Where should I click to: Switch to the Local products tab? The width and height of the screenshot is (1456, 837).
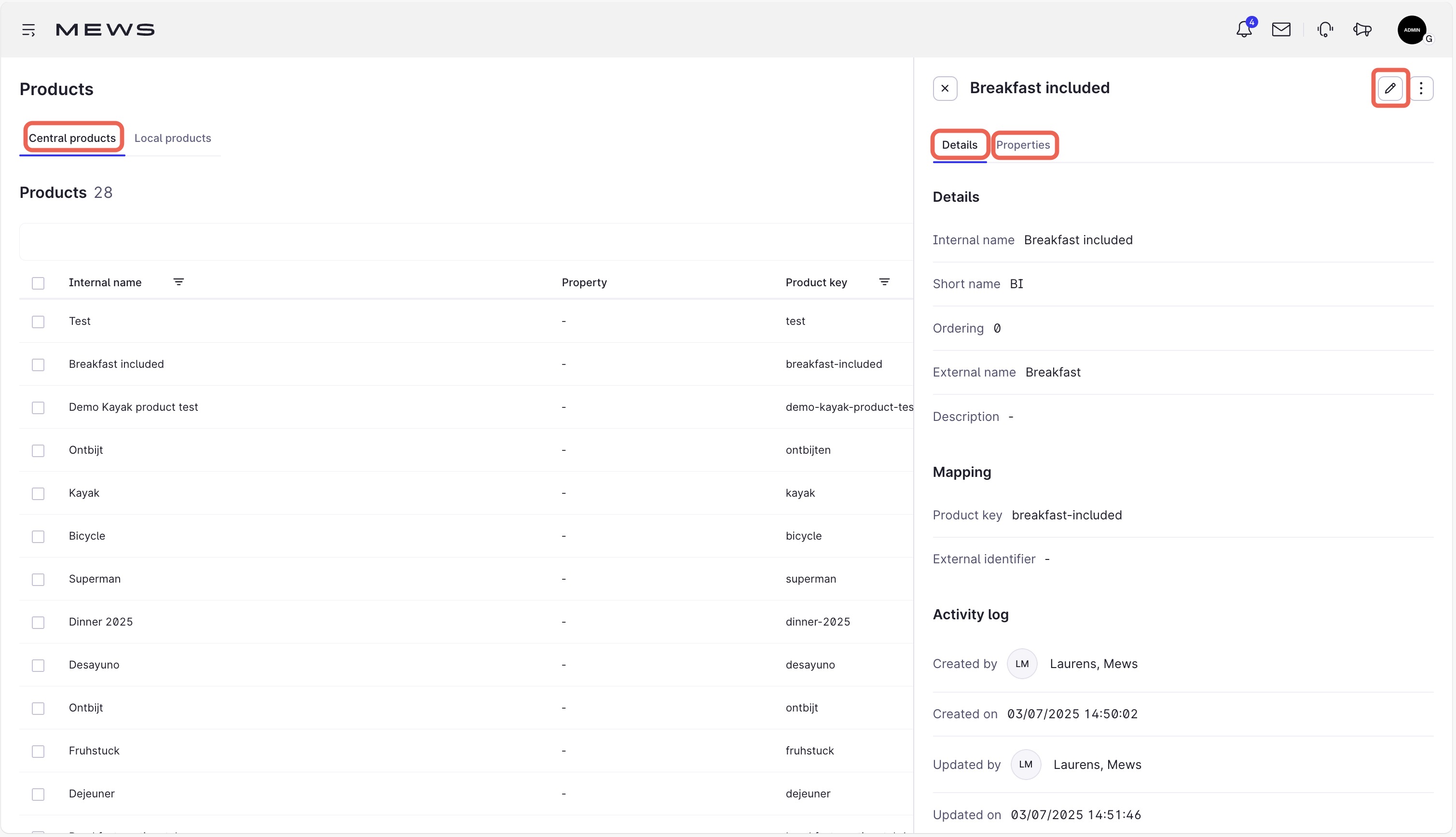click(172, 138)
